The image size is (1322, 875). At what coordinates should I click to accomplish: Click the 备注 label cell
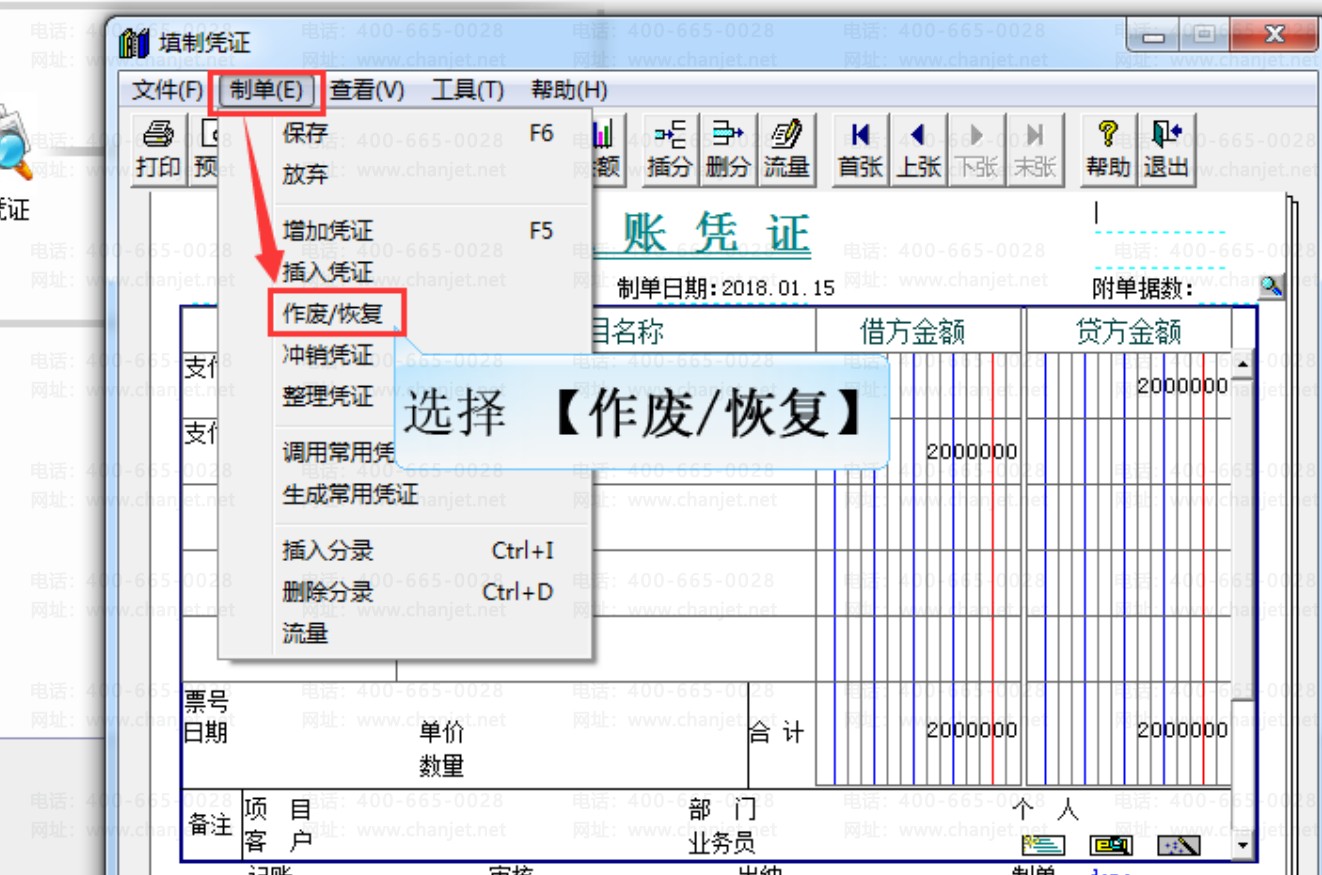211,825
